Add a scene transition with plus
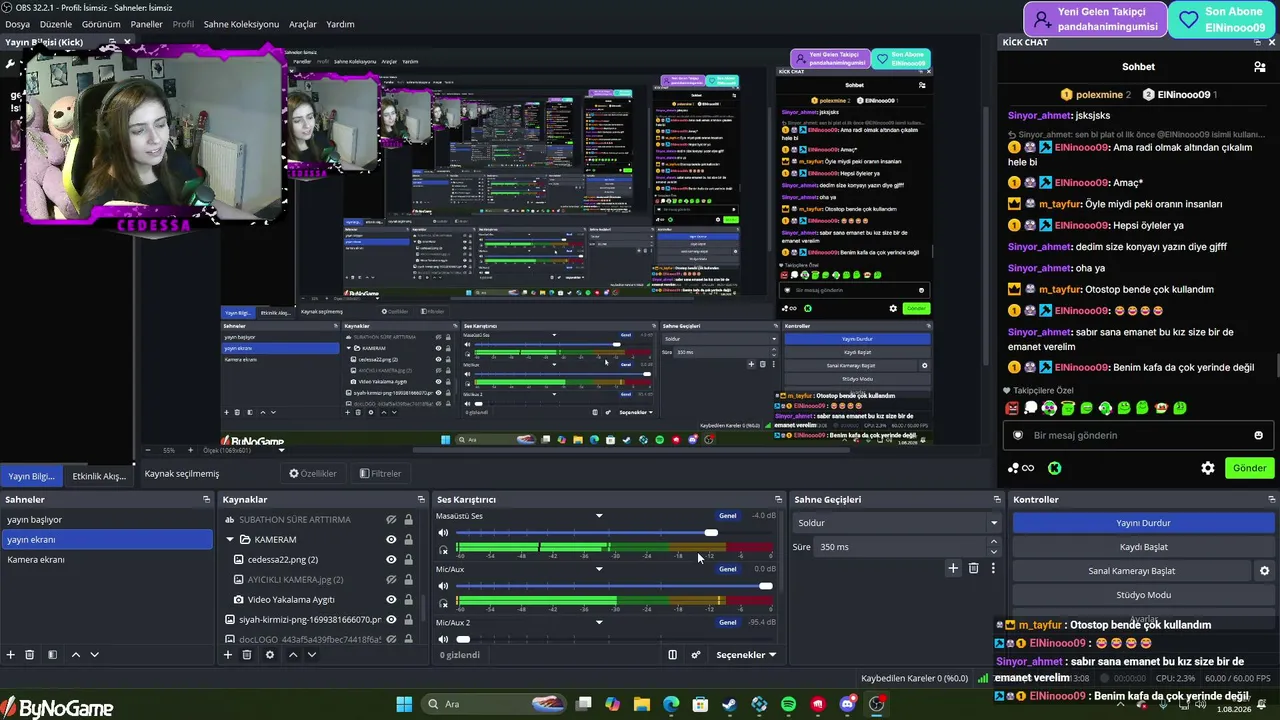The image size is (1280, 720). pos(953,568)
